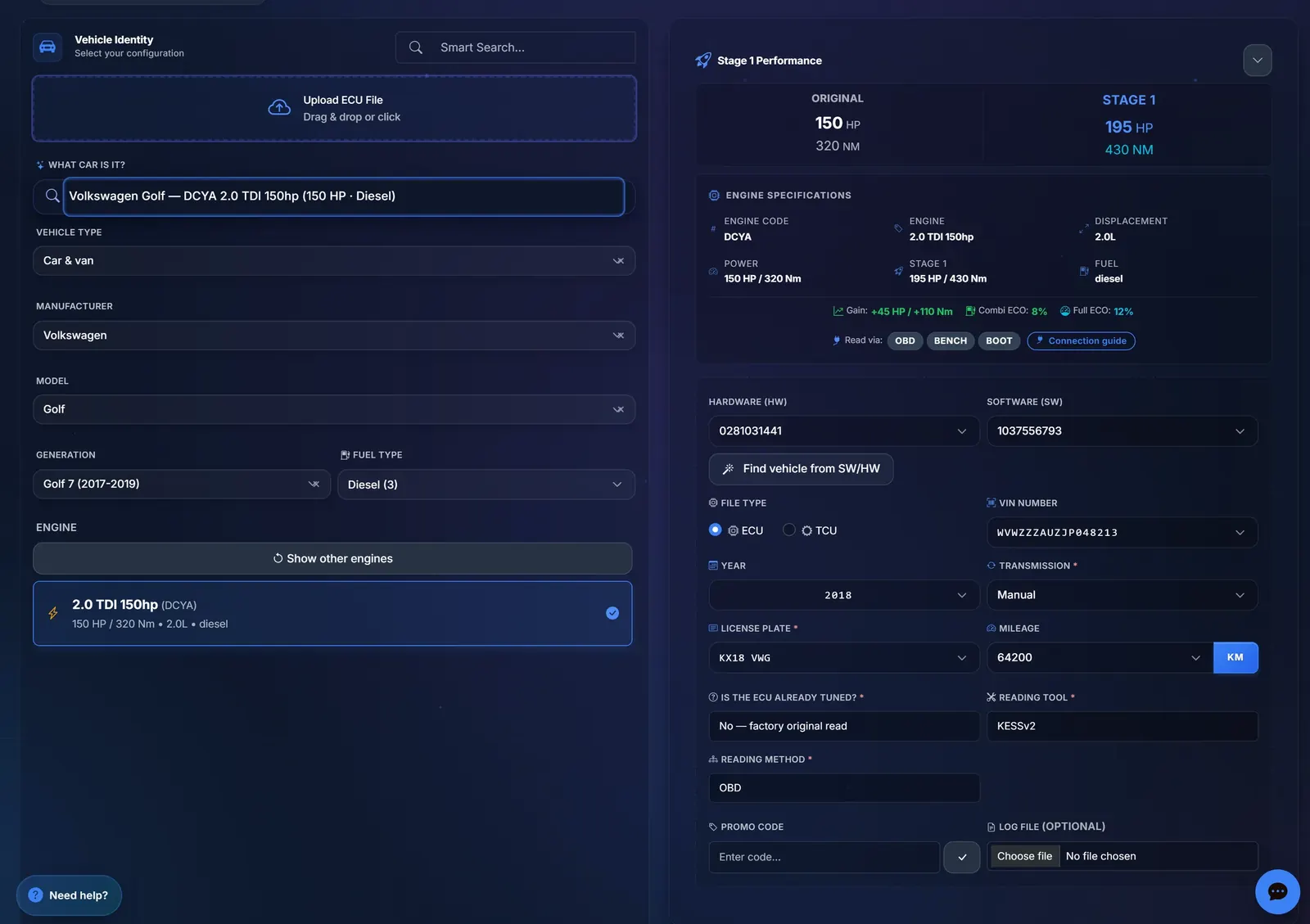
Task: Clear the Golf 7 generation selection icon
Action: (314, 484)
